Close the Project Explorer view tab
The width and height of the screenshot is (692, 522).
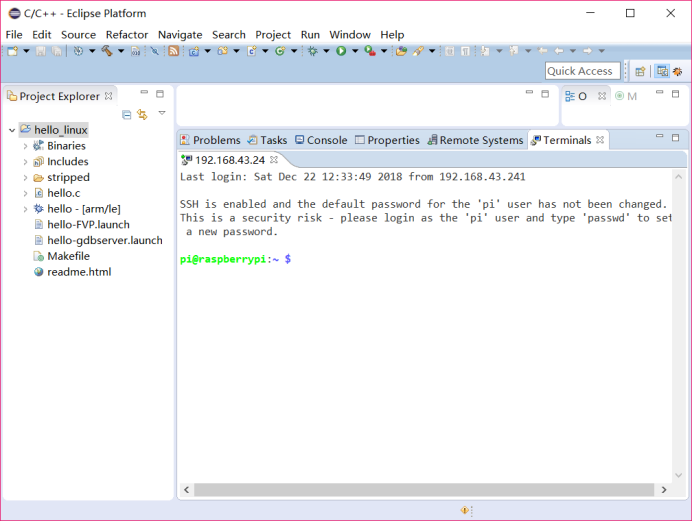click(109, 96)
